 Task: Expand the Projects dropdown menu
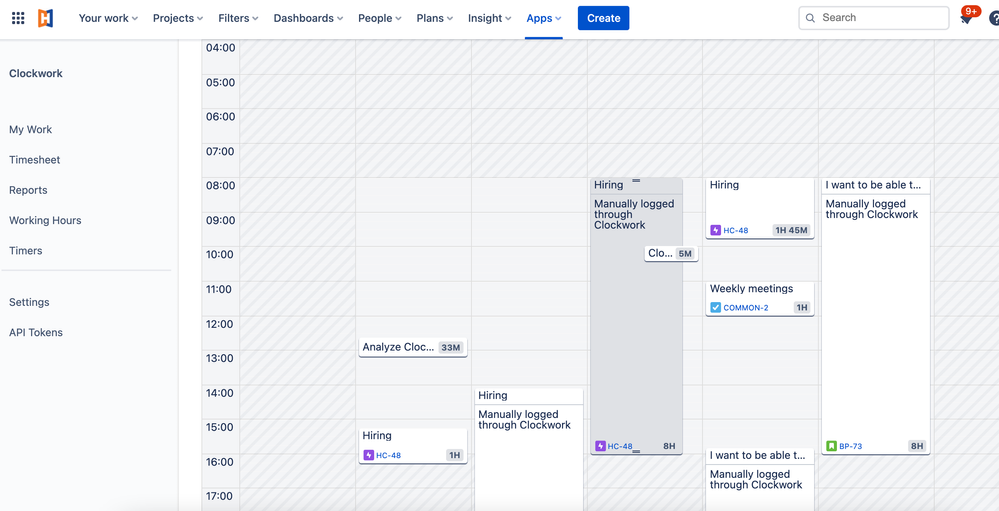coord(178,18)
